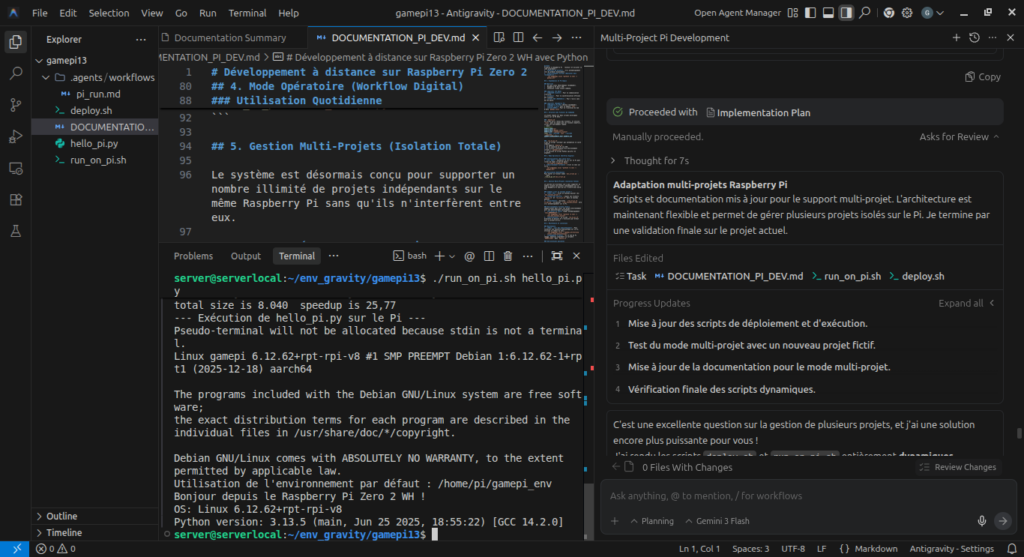
Task: Open past conversations history icon
Action: tap(974, 38)
